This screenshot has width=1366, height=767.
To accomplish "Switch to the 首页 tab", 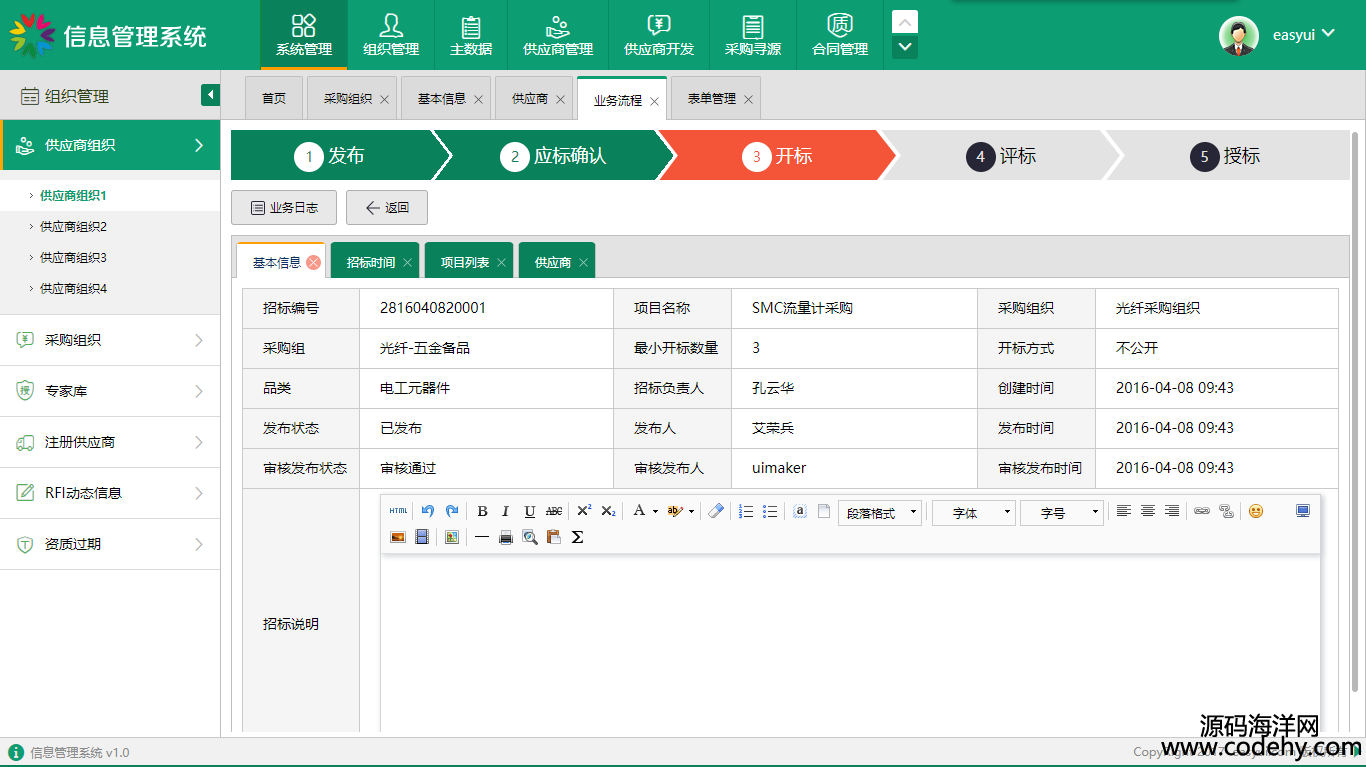I will [x=274, y=99].
